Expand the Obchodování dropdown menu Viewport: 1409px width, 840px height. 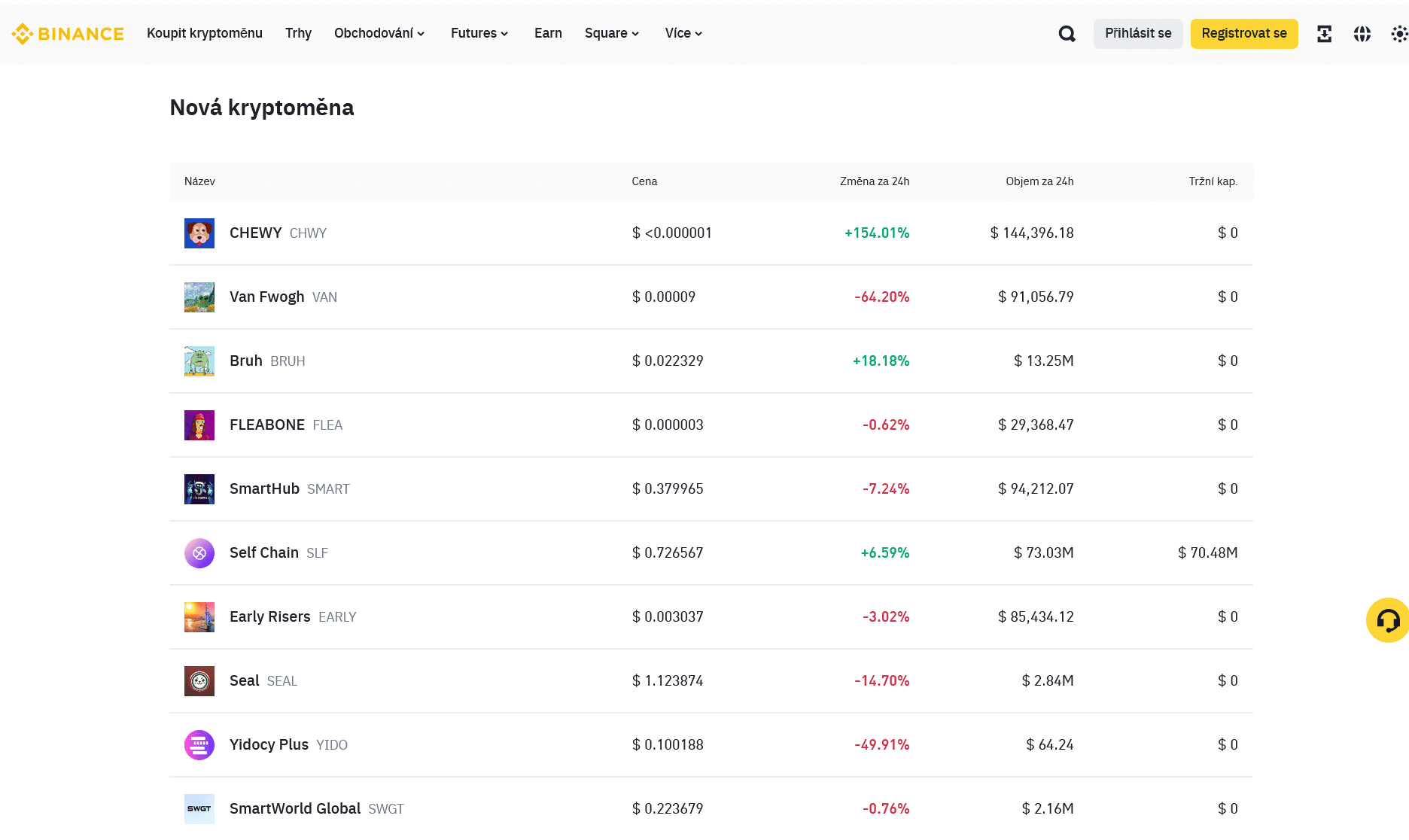379,33
